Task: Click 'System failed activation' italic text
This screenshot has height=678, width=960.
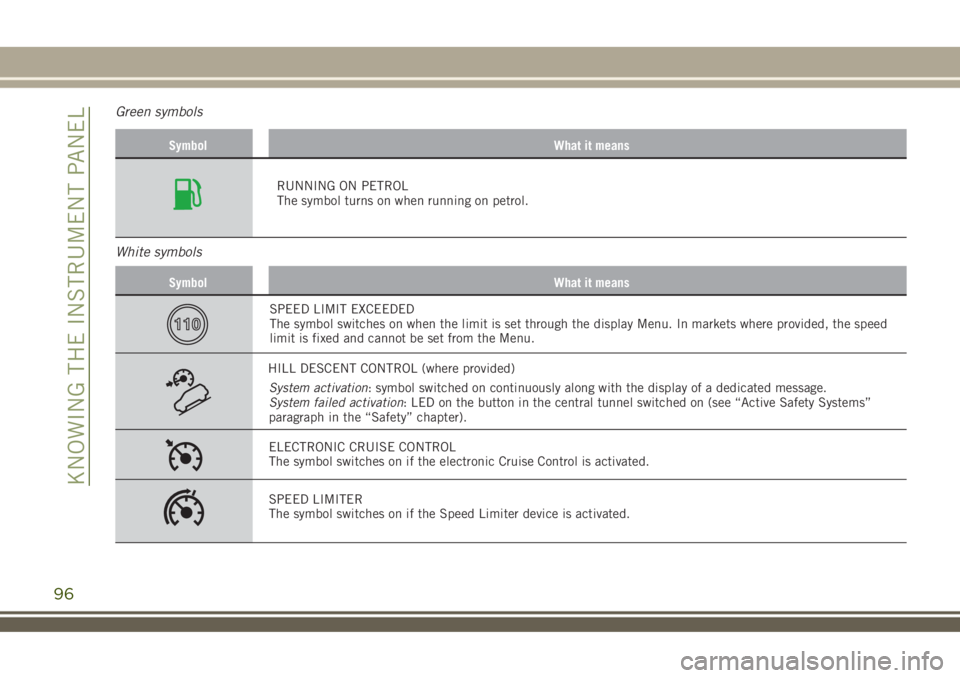Action: pos(337,403)
